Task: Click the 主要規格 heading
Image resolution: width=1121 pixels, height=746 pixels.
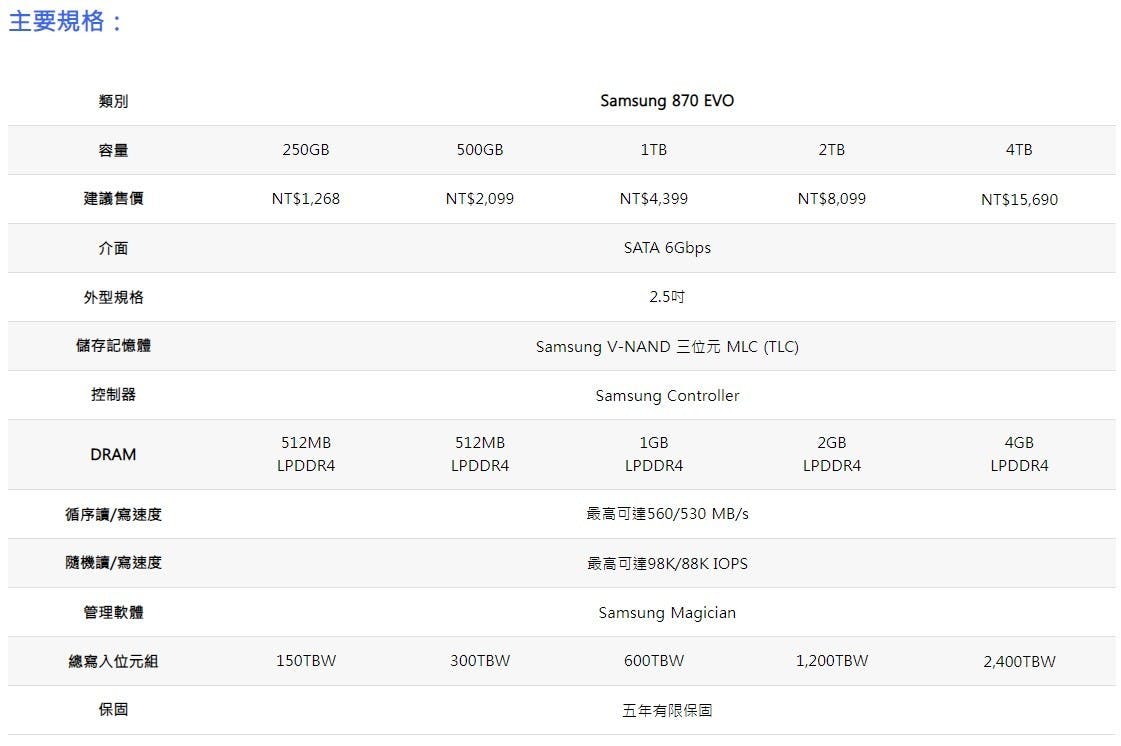Action: point(65,22)
